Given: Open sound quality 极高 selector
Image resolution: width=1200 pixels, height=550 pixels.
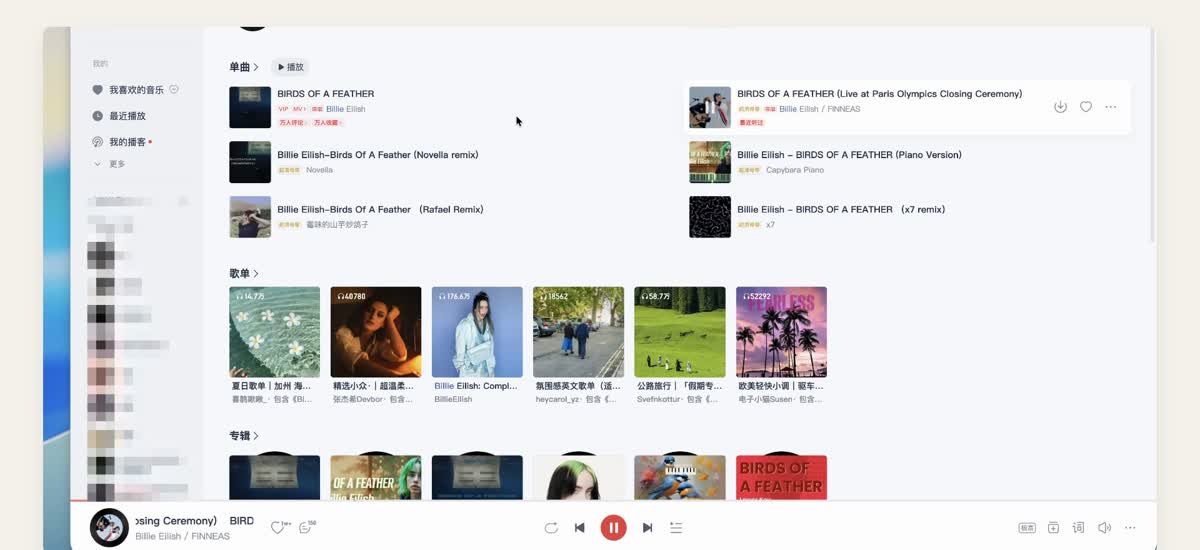Looking at the screenshot, I should pyautogui.click(x=1027, y=528).
